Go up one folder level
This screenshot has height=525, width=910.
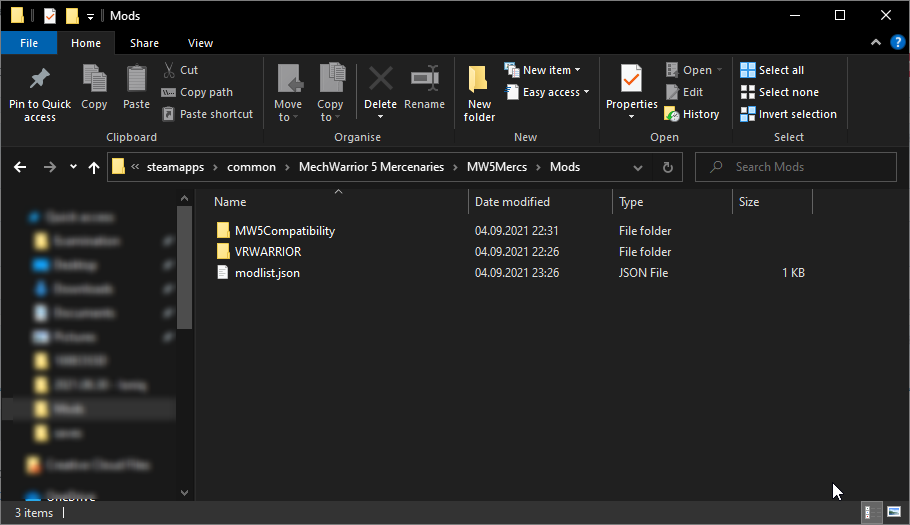pyautogui.click(x=93, y=167)
